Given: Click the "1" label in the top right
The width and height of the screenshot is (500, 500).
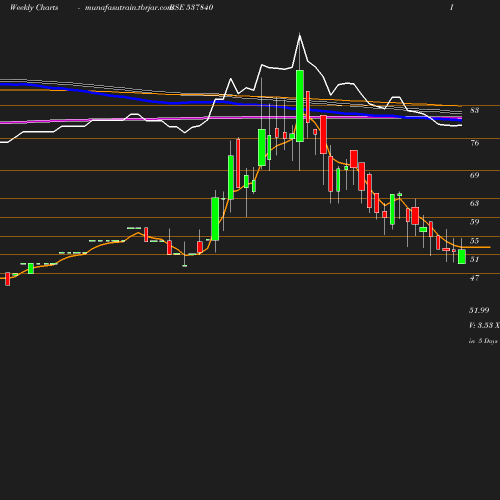Looking at the screenshot, I should pos(452,7).
